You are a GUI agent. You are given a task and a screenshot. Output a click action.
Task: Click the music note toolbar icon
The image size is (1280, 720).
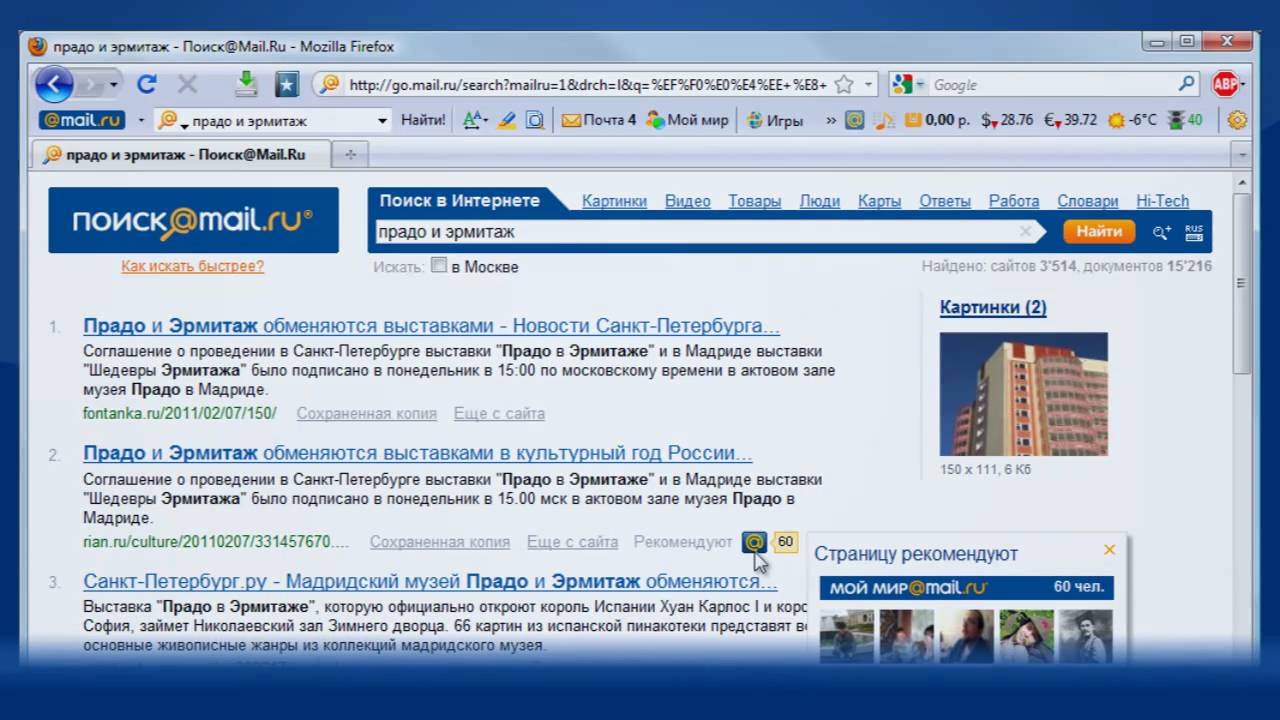click(x=884, y=120)
